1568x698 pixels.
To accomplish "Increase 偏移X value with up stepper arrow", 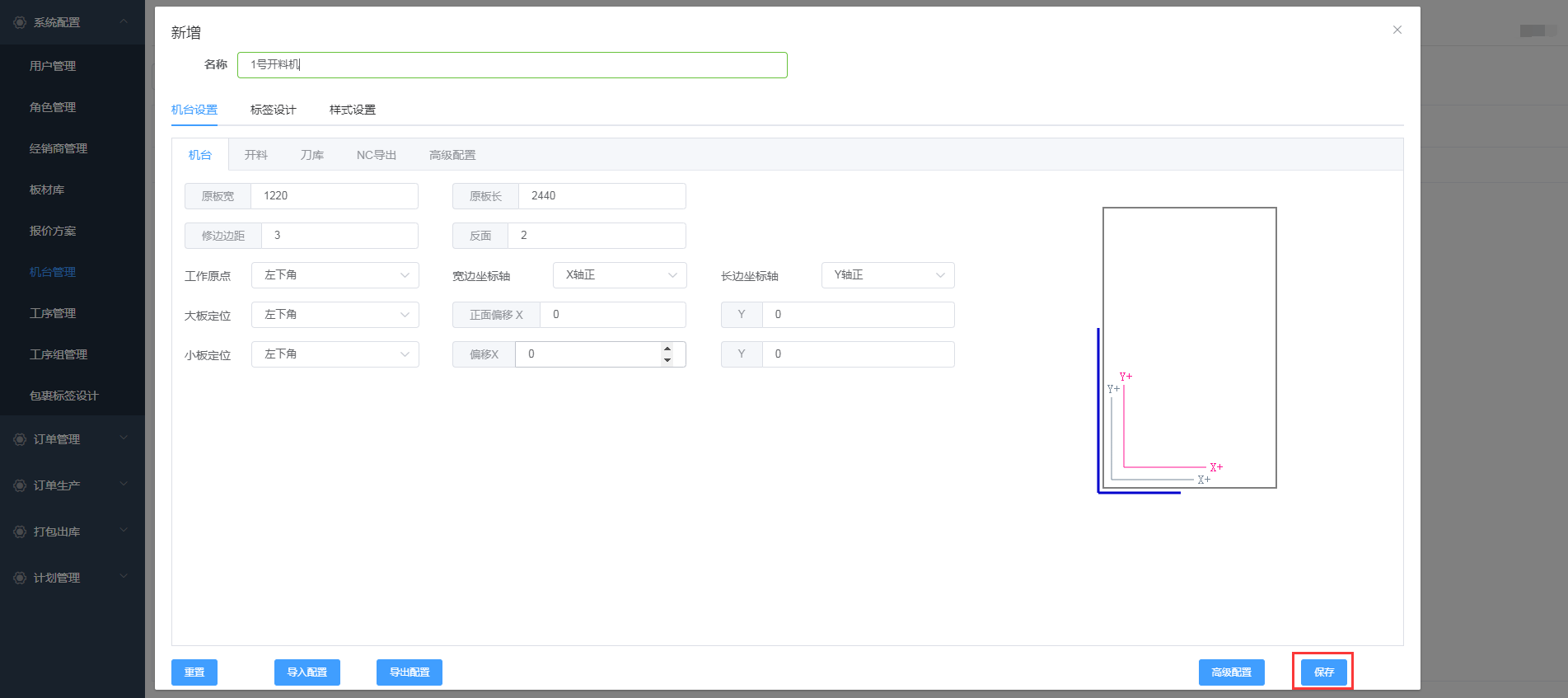I will 667,349.
